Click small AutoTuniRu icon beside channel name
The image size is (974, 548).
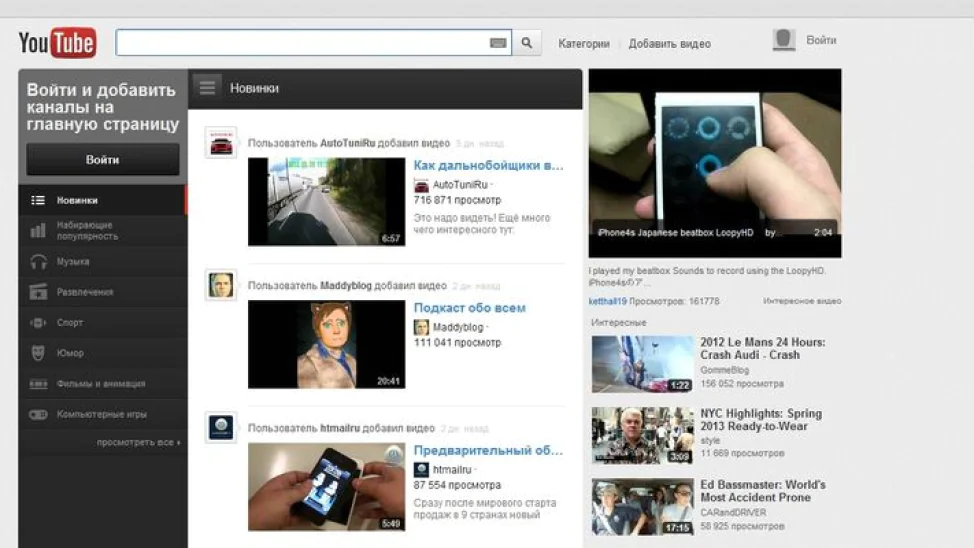click(x=421, y=185)
